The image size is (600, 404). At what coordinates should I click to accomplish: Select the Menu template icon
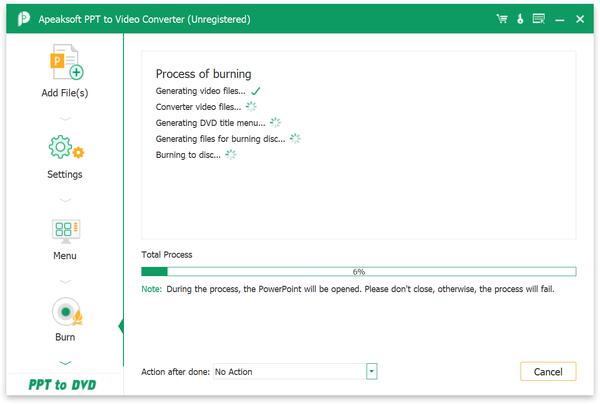tap(65, 231)
